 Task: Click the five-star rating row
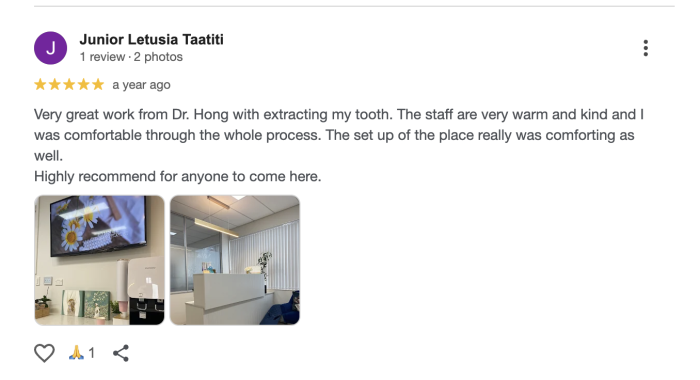[x=69, y=84]
